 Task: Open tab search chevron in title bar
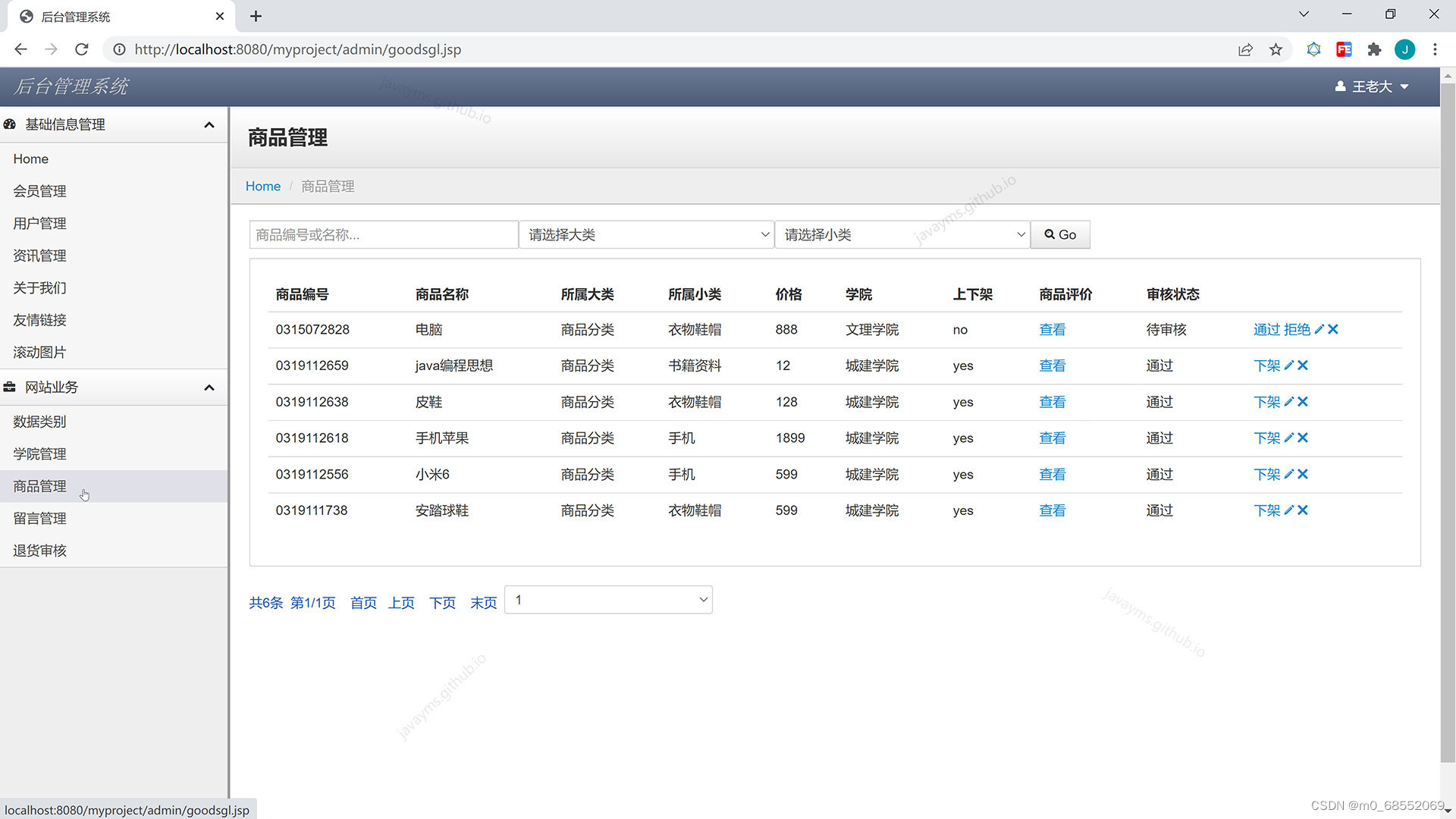pyautogui.click(x=1304, y=14)
